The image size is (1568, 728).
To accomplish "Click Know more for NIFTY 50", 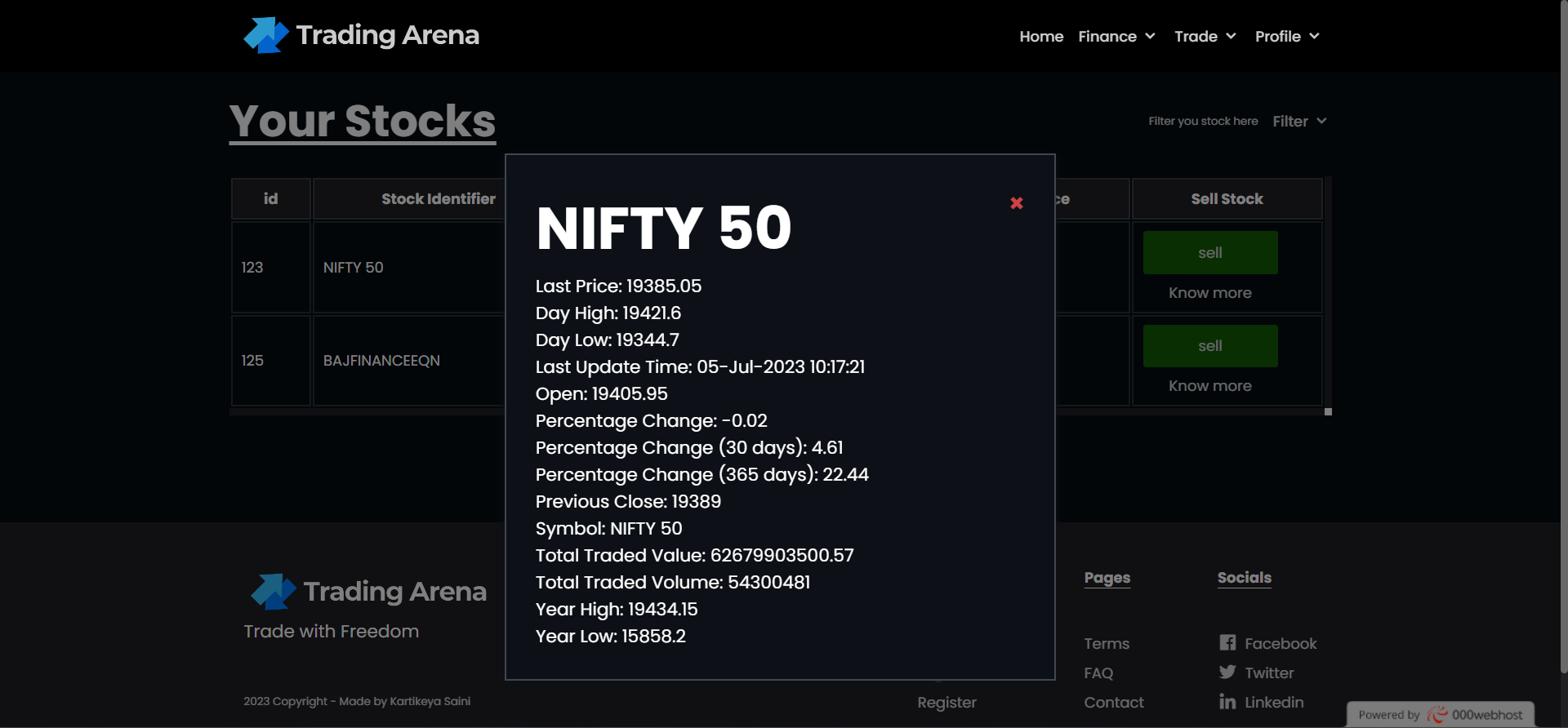I will [x=1209, y=292].
